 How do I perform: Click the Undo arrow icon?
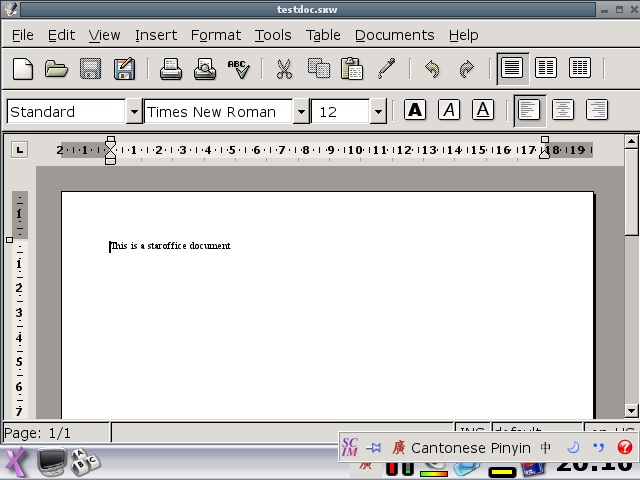coord(432,69)
